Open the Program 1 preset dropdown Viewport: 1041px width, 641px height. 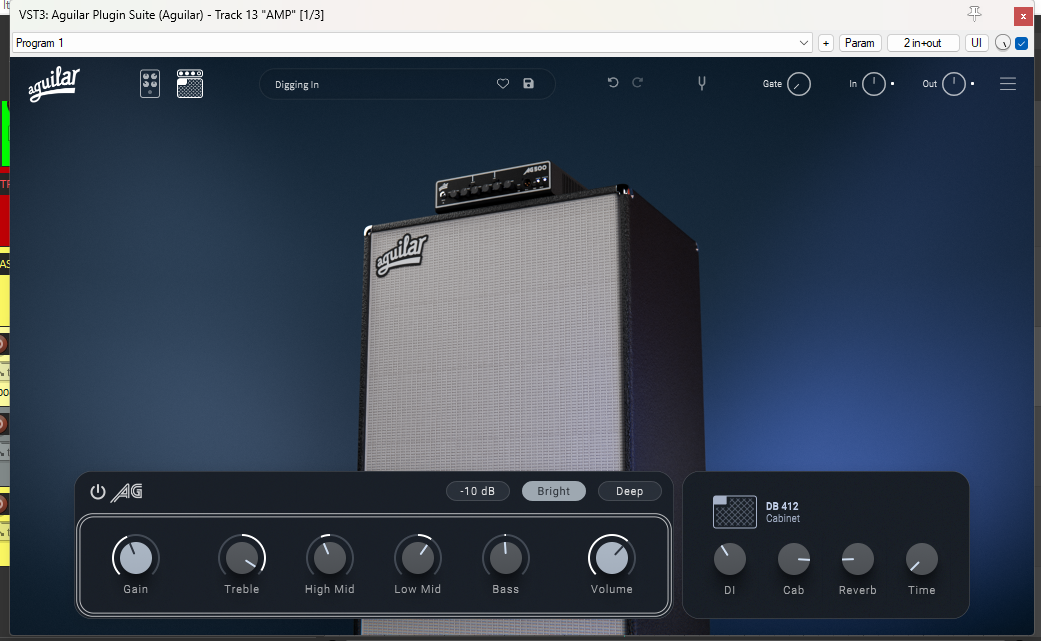tap(412, 43)
